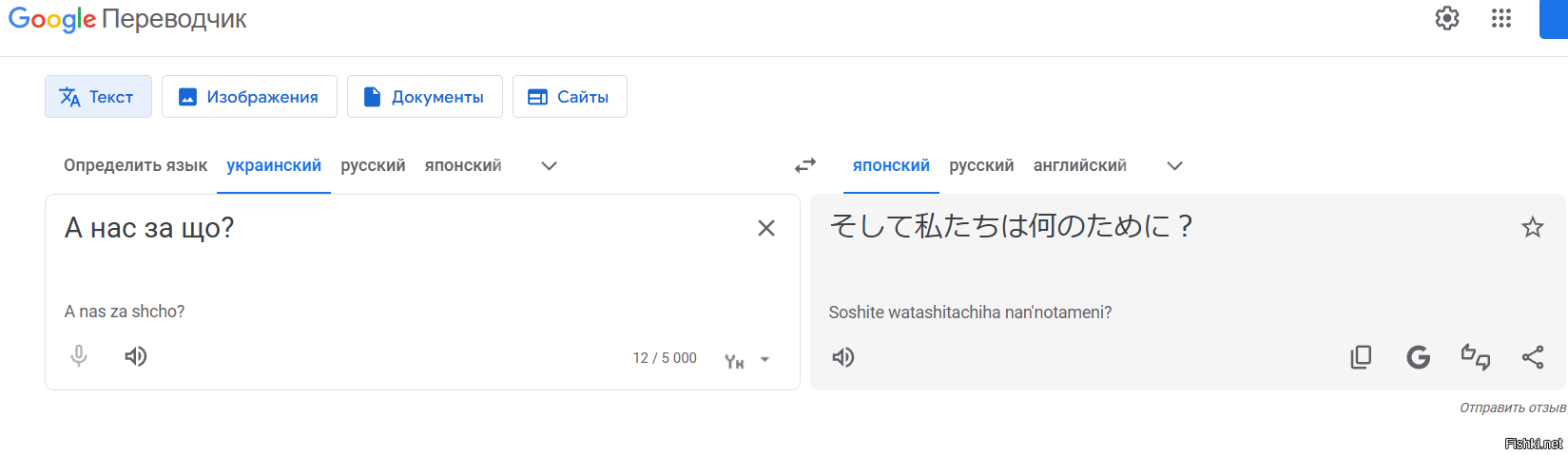Rate this translation with feedback icon
The height and width of the screenshot is (455, 1568).
[x=1475, y=357]
